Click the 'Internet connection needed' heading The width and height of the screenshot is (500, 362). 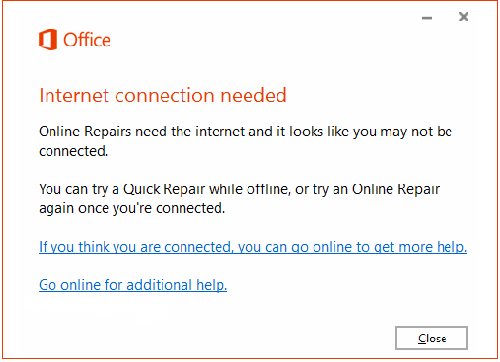pyautogui.click(x=163, y=95)
